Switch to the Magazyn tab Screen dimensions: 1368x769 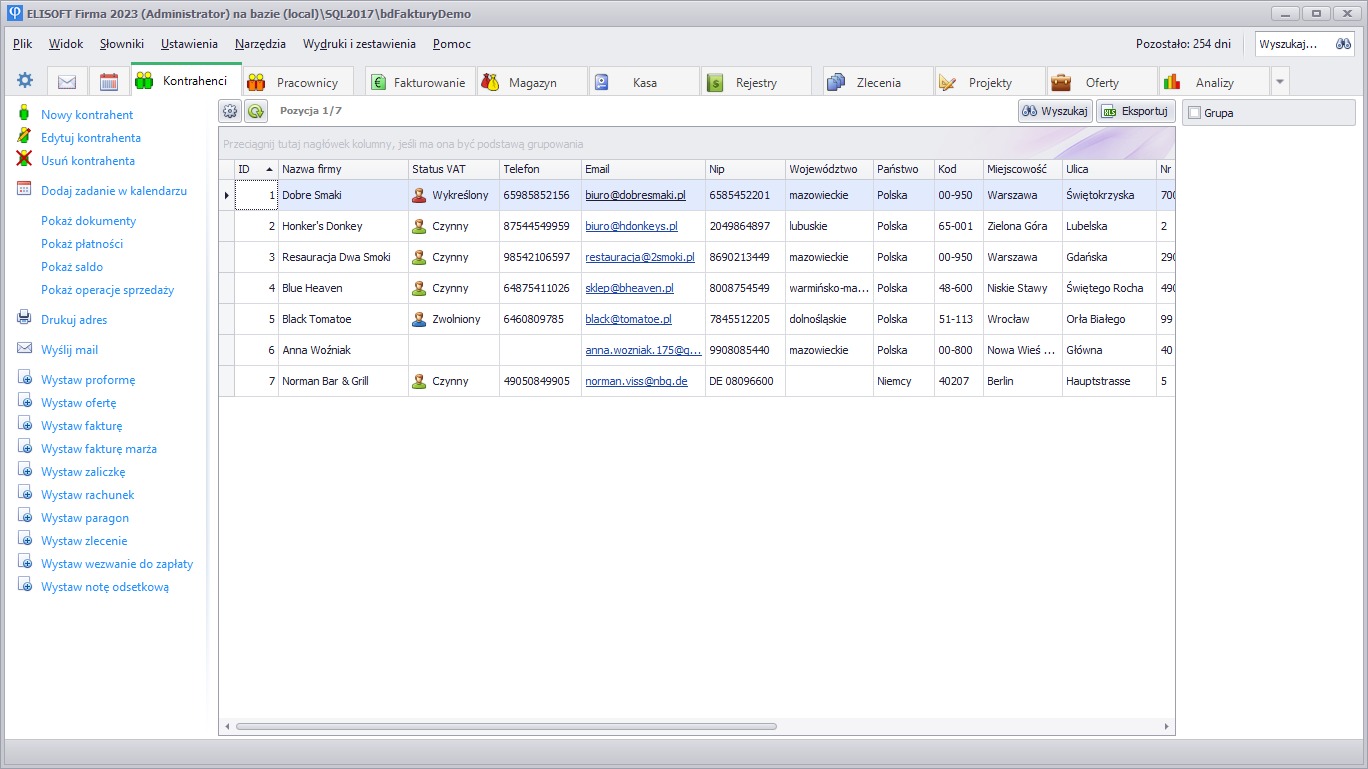pos(533,82)
